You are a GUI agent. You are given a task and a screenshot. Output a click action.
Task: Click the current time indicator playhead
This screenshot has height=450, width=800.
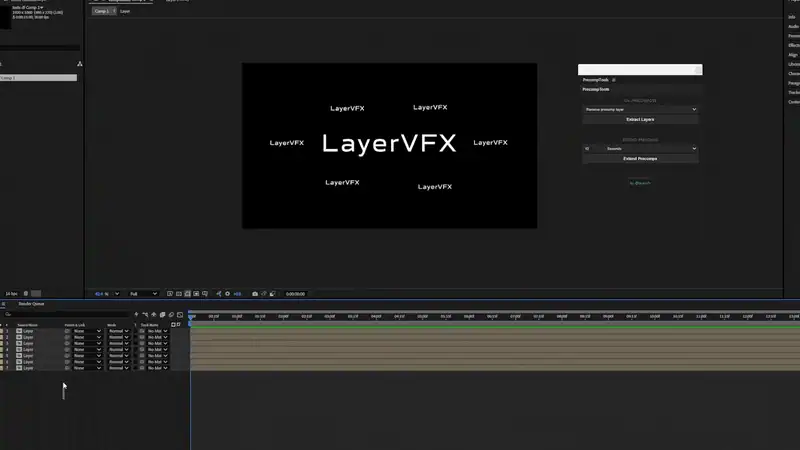[191, 316]
